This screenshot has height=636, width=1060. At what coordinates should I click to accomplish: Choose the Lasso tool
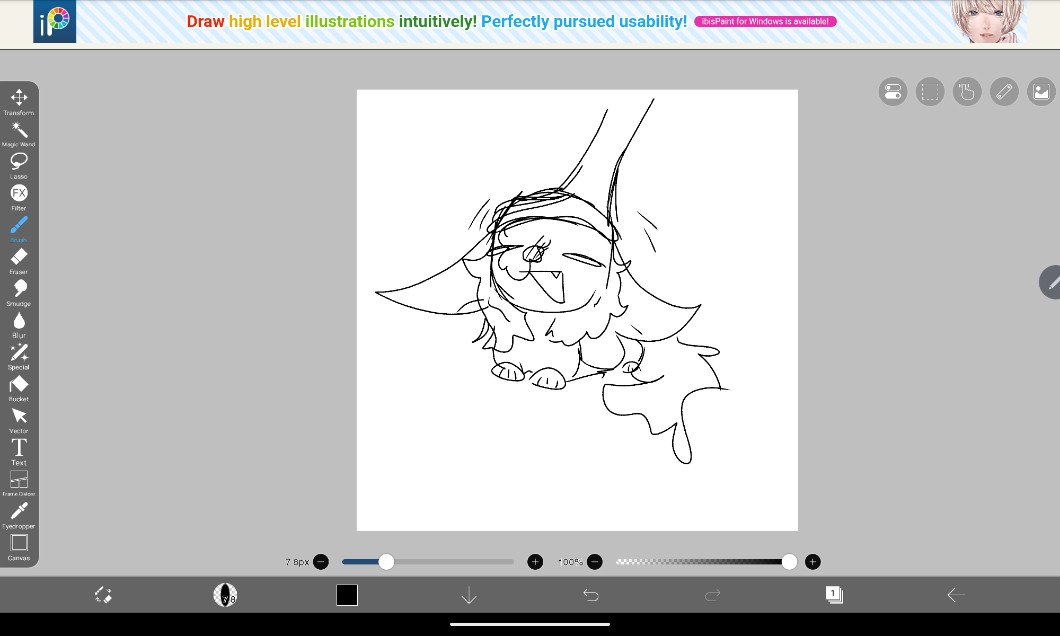pos(18,162)
